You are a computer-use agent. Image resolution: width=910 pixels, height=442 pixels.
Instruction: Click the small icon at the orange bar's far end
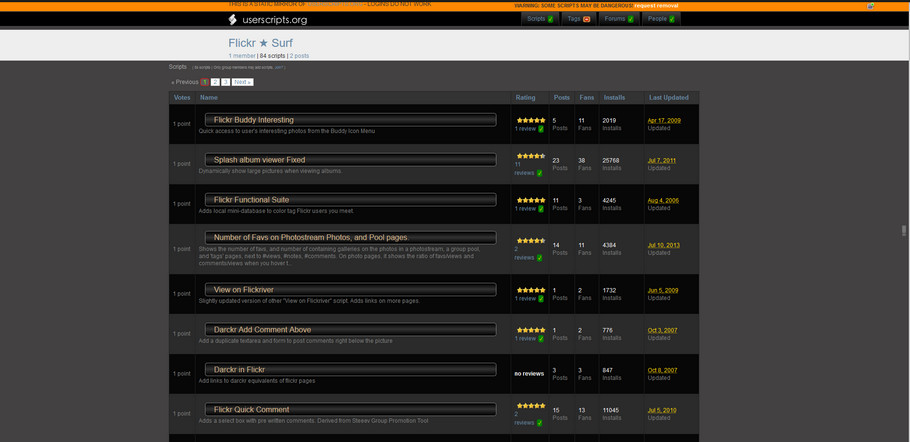pyautogui.click(x=871, y=6)
